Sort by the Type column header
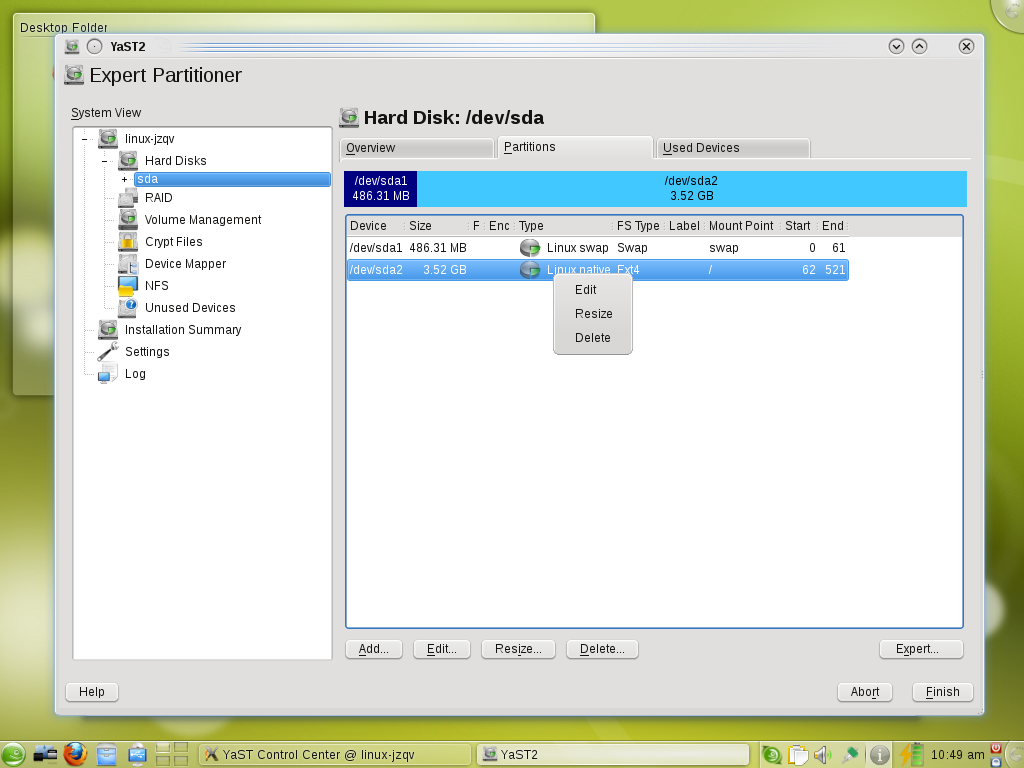1024x768 pixels. pyautogui.click(x=564, y=226)
